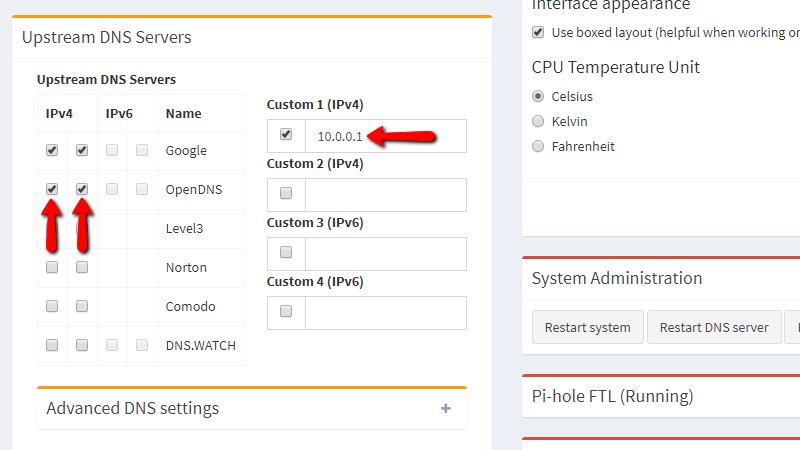The image size is (800, 450).
Task: Select the Fahrenheit temperature unit
Action: [x=538, y=146]
